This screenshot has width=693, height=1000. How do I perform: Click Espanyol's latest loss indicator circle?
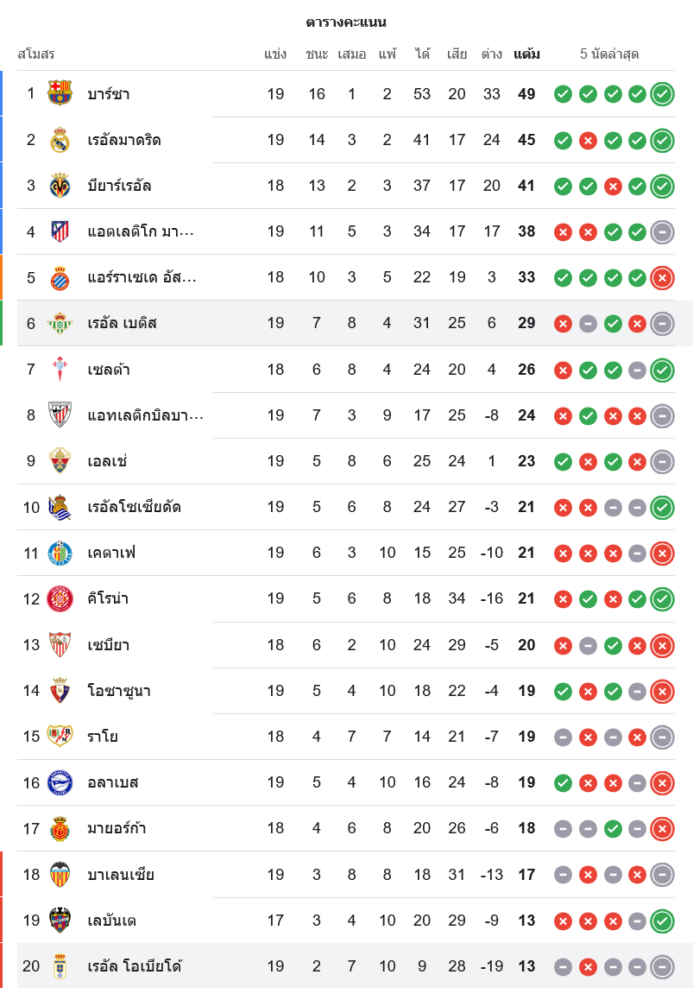pos(661,278)
